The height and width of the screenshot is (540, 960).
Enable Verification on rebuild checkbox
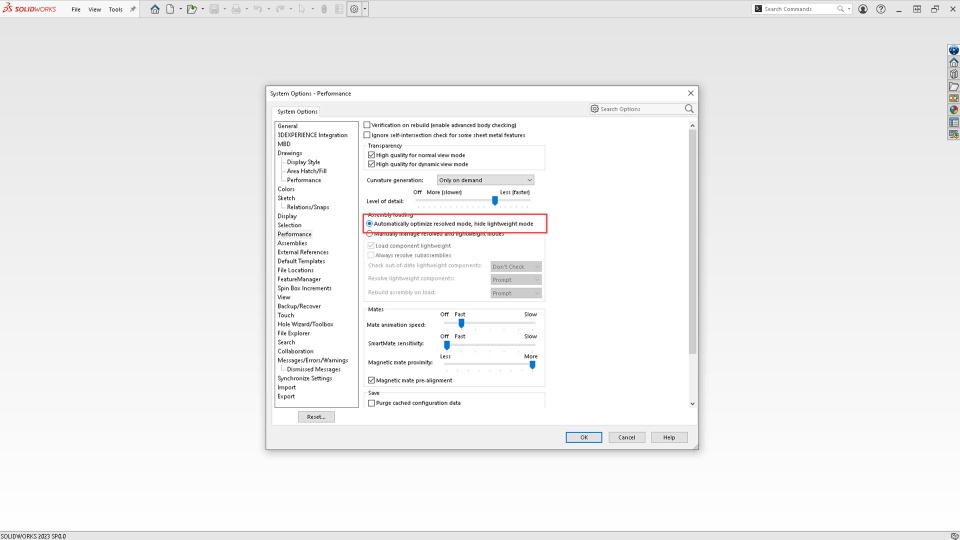(x=367, y=125)
